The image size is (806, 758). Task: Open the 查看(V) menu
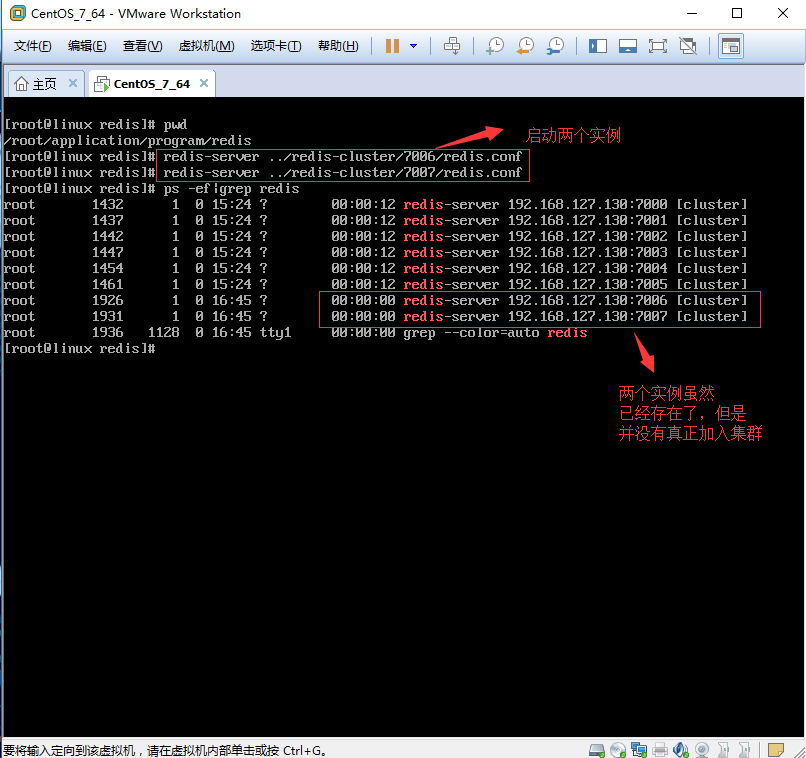pos(142,46)
